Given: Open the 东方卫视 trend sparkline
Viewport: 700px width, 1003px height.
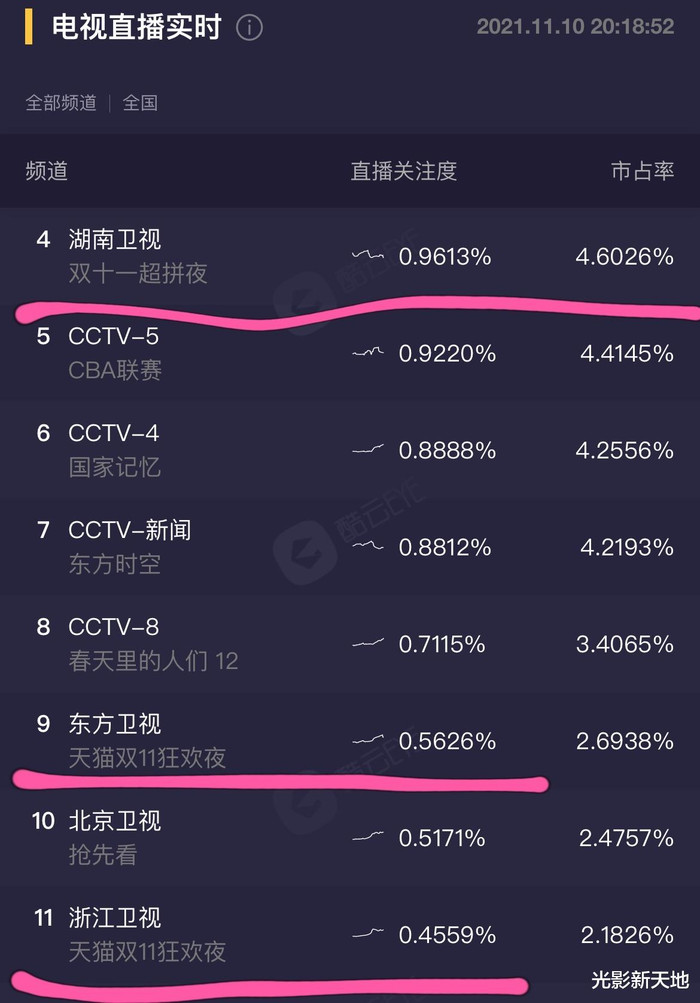Looking at the screenshot, I should point(368,740).
